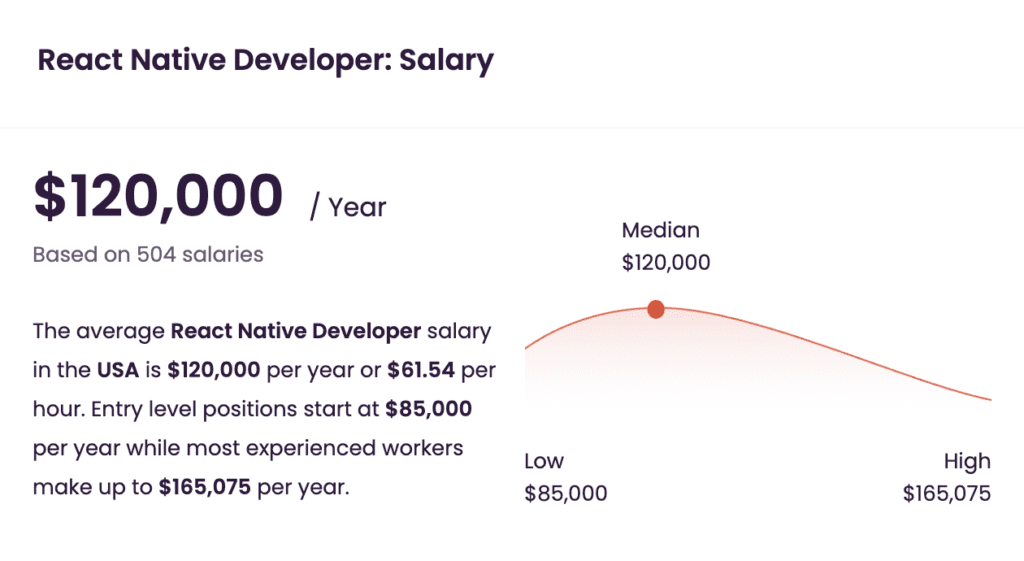1024x561 pixels.
Task: Click the React Native Developer: Salary heading
Action: pos(265,60)
